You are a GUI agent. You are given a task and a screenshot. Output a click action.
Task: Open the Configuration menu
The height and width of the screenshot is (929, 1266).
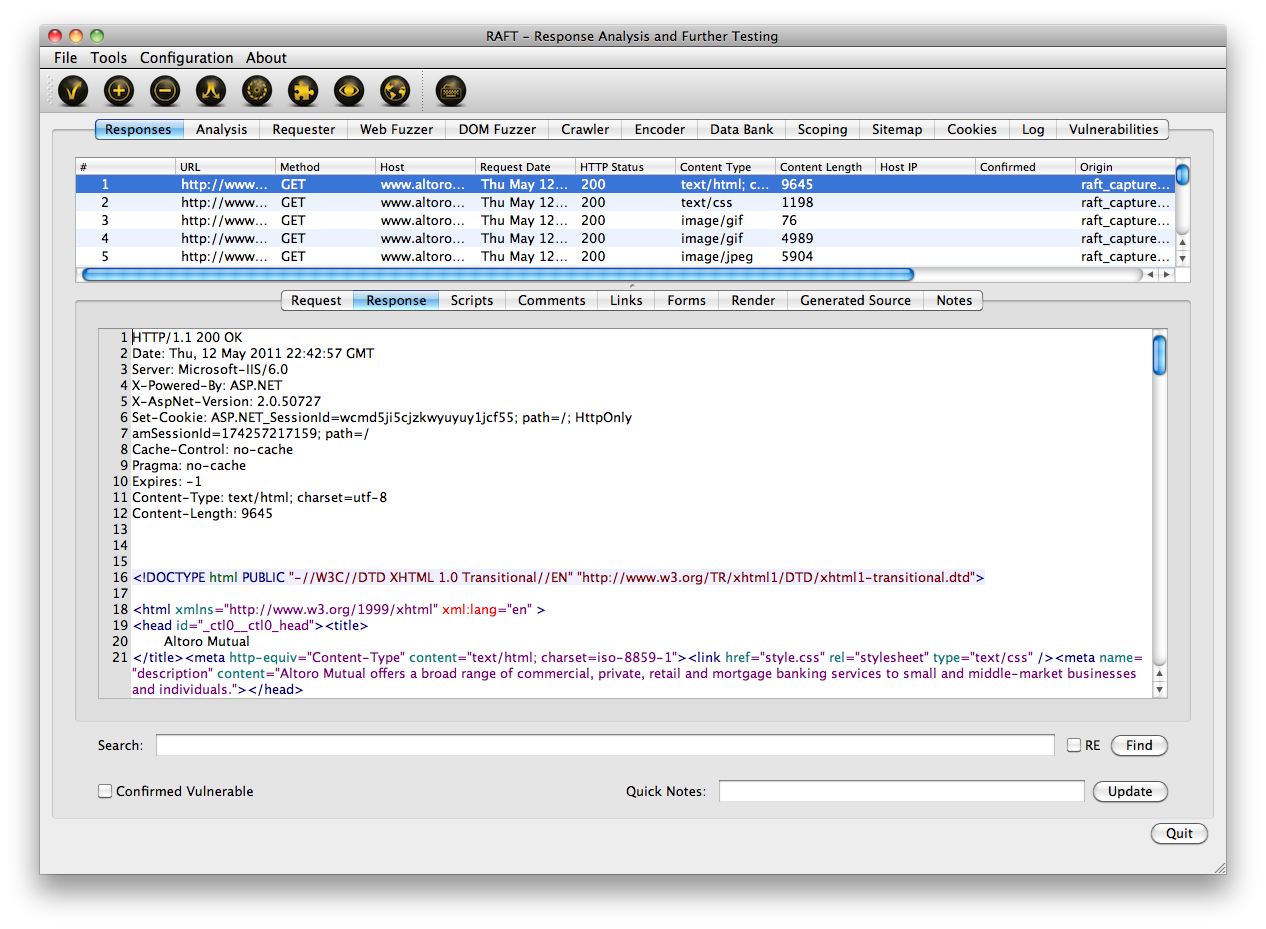pos(187,58)
